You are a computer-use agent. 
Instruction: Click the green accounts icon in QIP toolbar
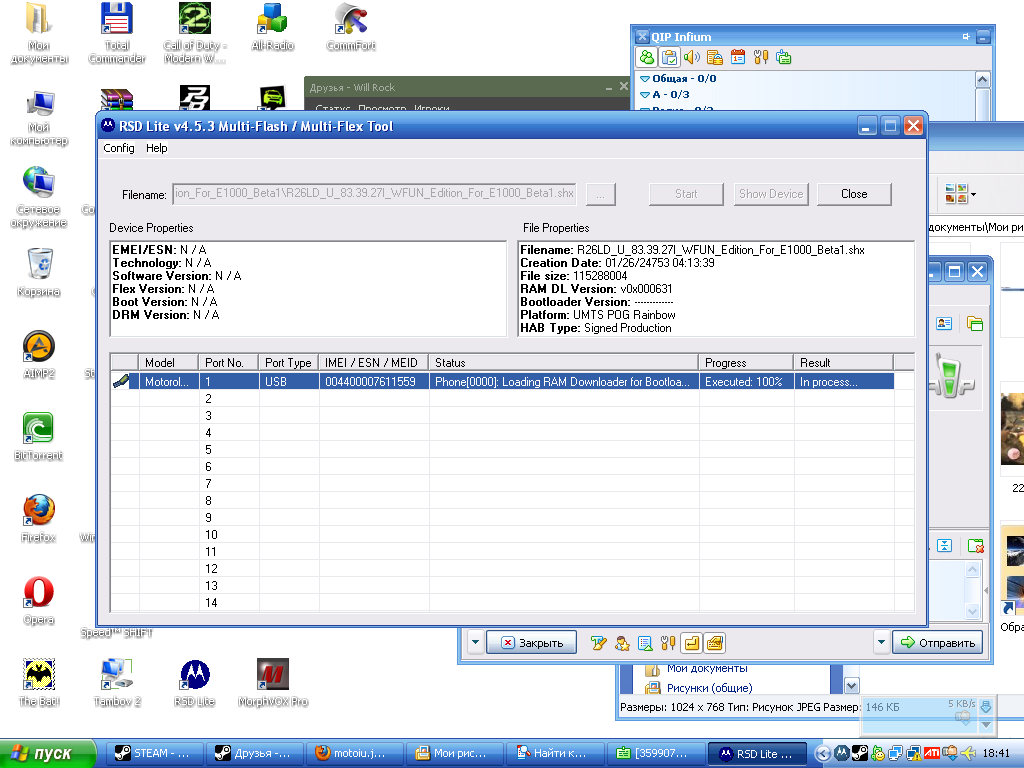tap(784, 57)
